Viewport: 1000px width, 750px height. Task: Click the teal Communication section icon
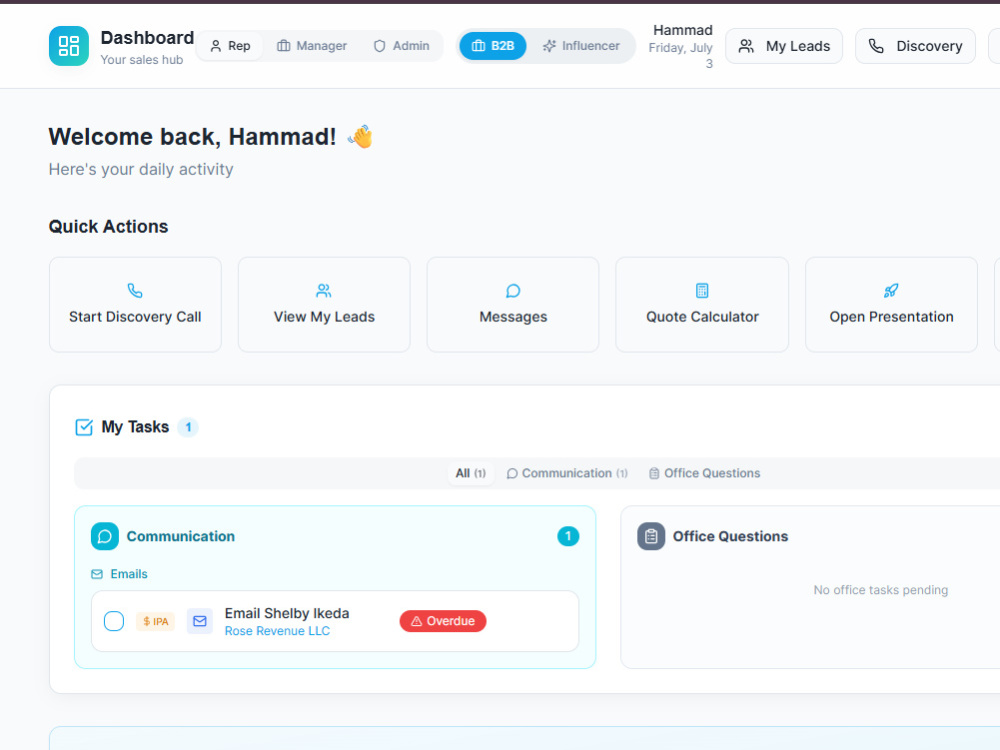coord(105,536)
